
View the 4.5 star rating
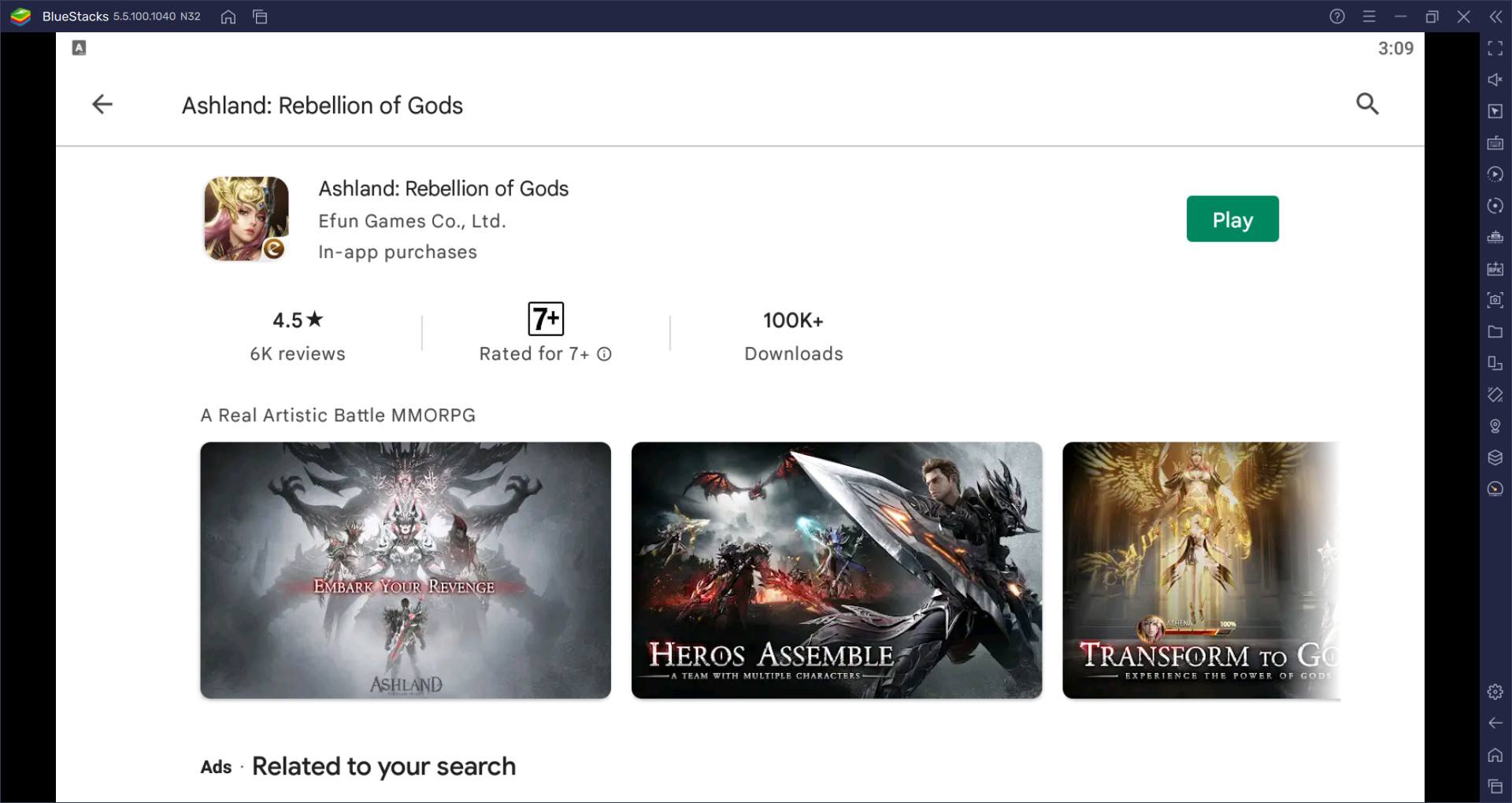(x=298, y=320)
